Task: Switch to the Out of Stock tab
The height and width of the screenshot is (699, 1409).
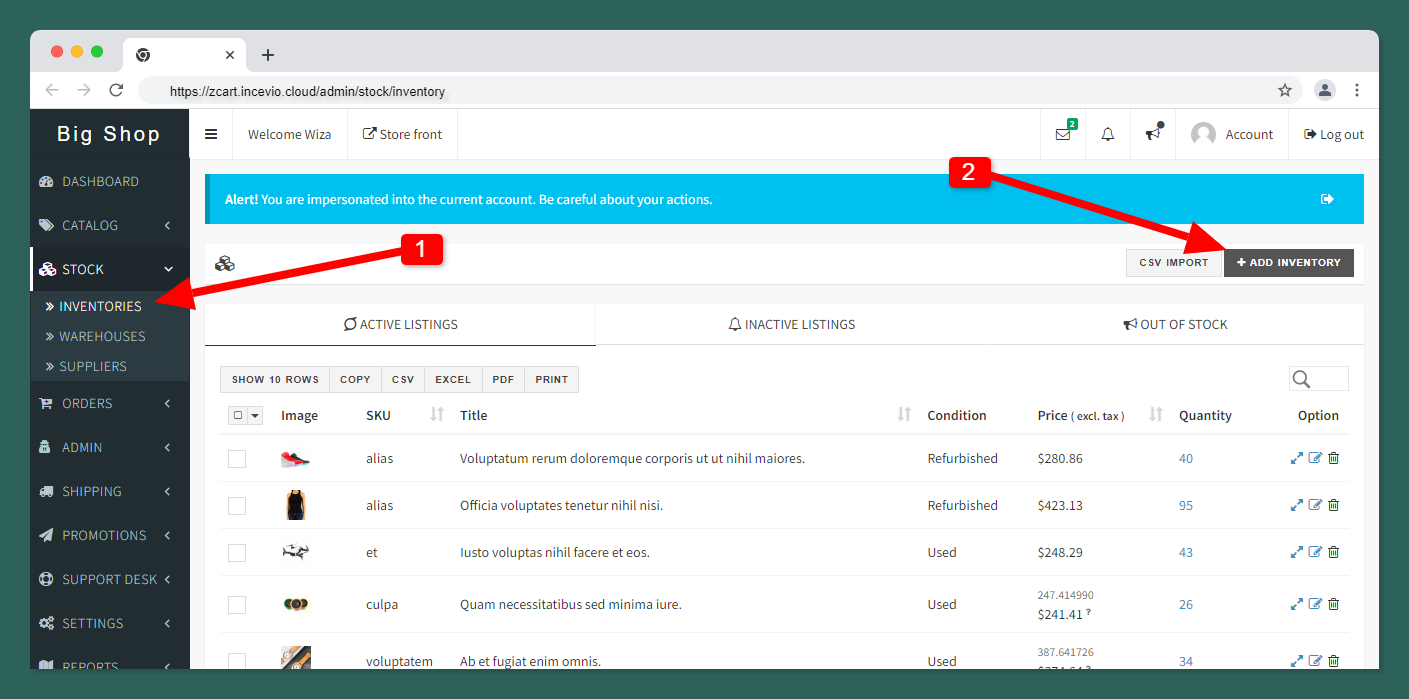Action: click(x=1175, y=324)
